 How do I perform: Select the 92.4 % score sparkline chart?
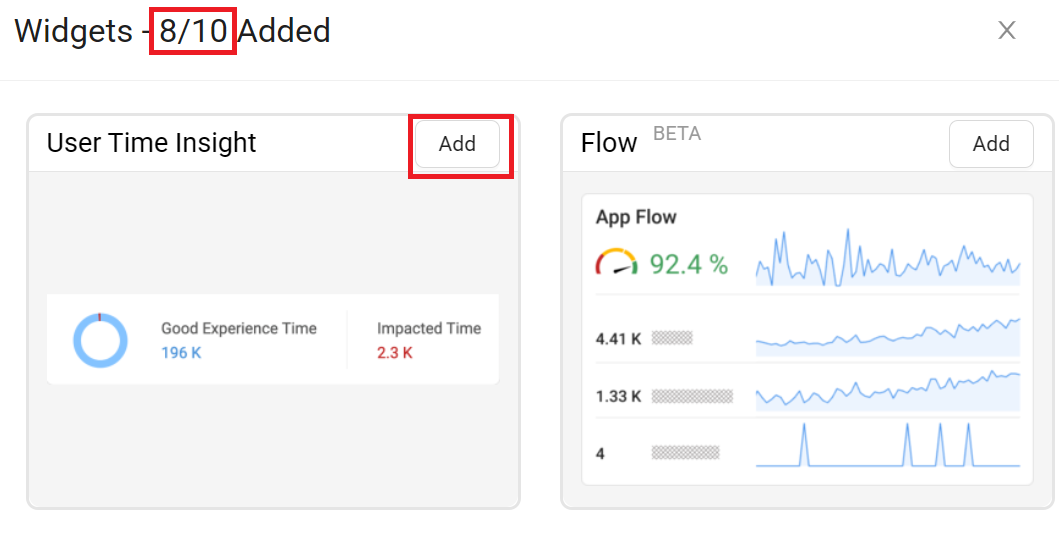(x=887, y=260)
